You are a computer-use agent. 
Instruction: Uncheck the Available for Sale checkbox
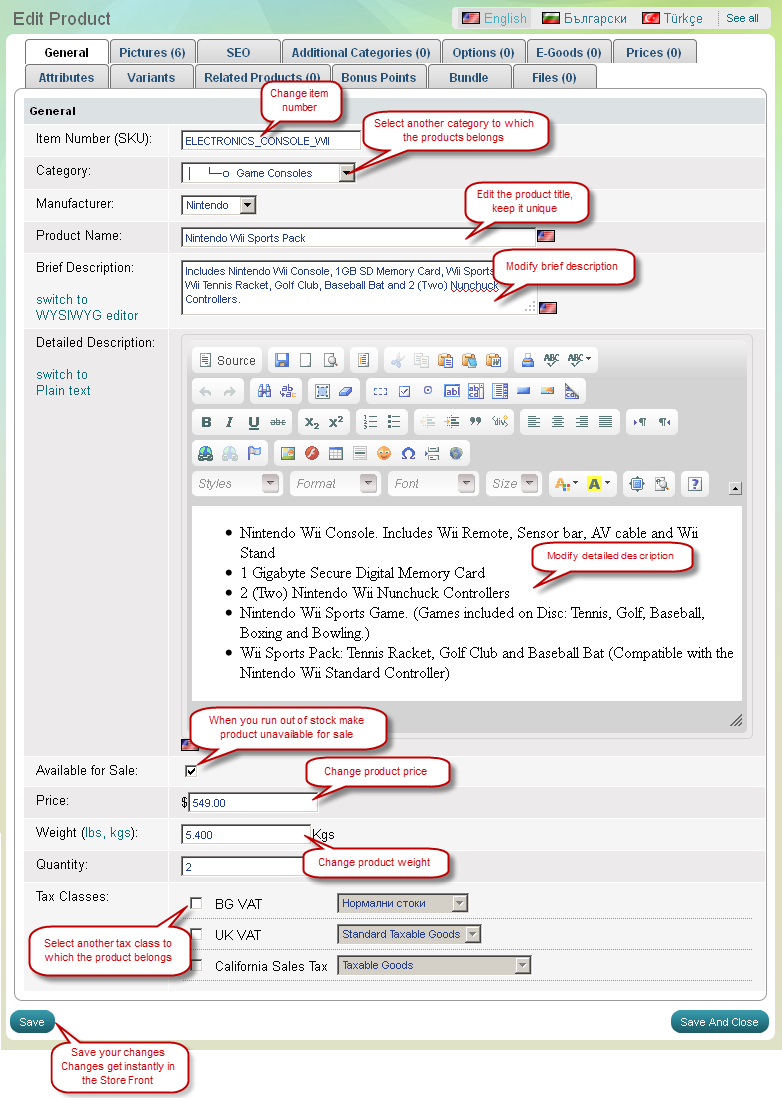point(191,771)
